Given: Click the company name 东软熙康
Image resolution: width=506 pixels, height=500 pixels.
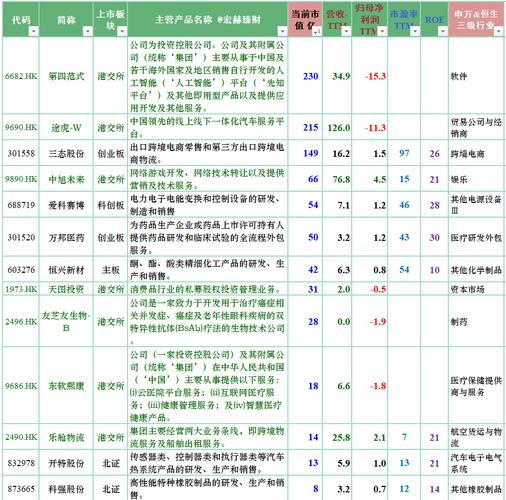Looking at the screenshot, I should [x=66, y=386].
